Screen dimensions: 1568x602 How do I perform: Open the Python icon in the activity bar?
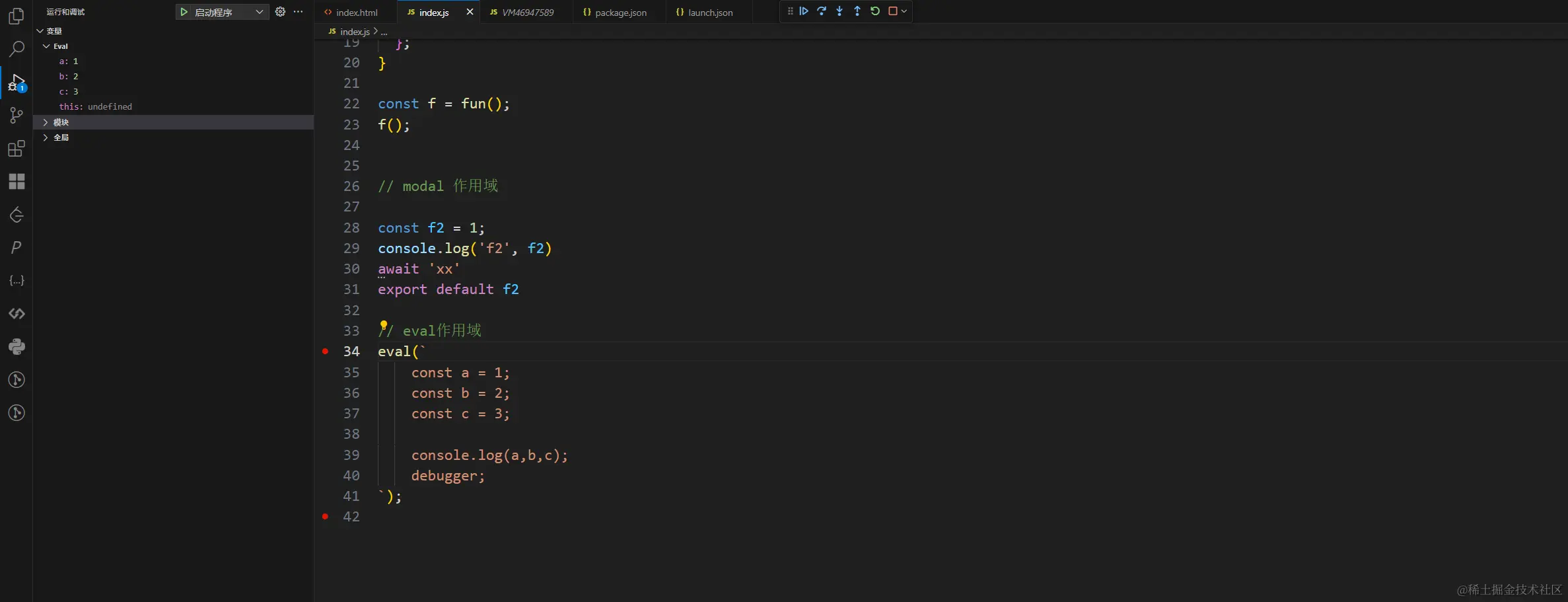pos(17,347)
